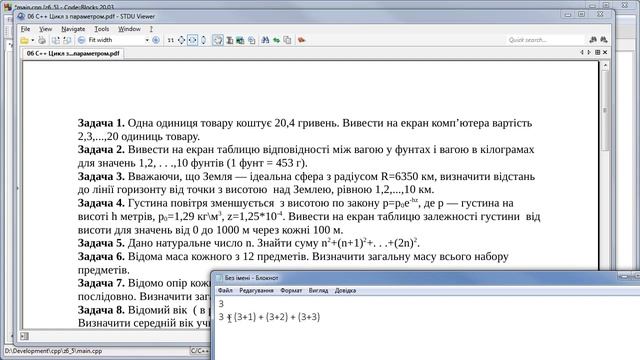Toggle the navigation panel icon at bottom-left

click(24, 336)
